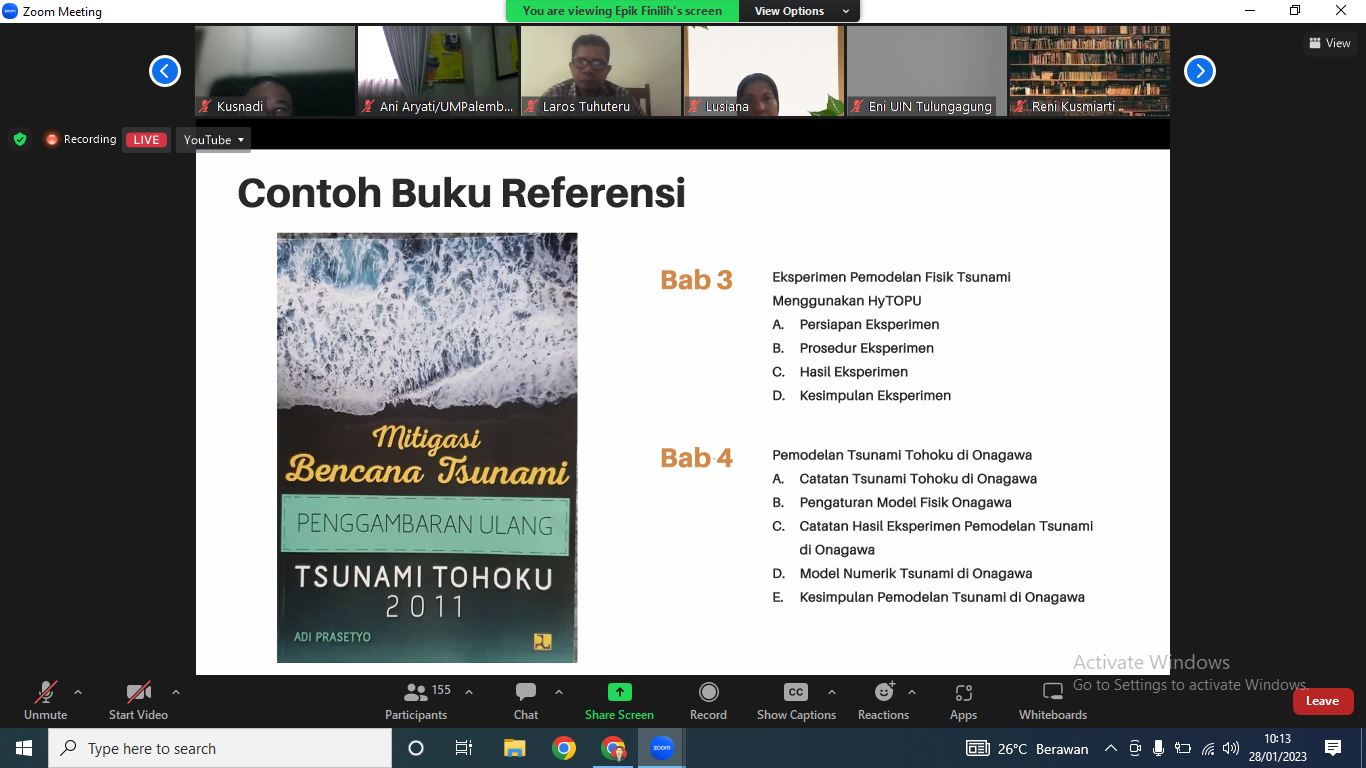Open View Options dropdown
This screenshot has width=1366, height=768.
pyautogui.click(x=800, y=11)
